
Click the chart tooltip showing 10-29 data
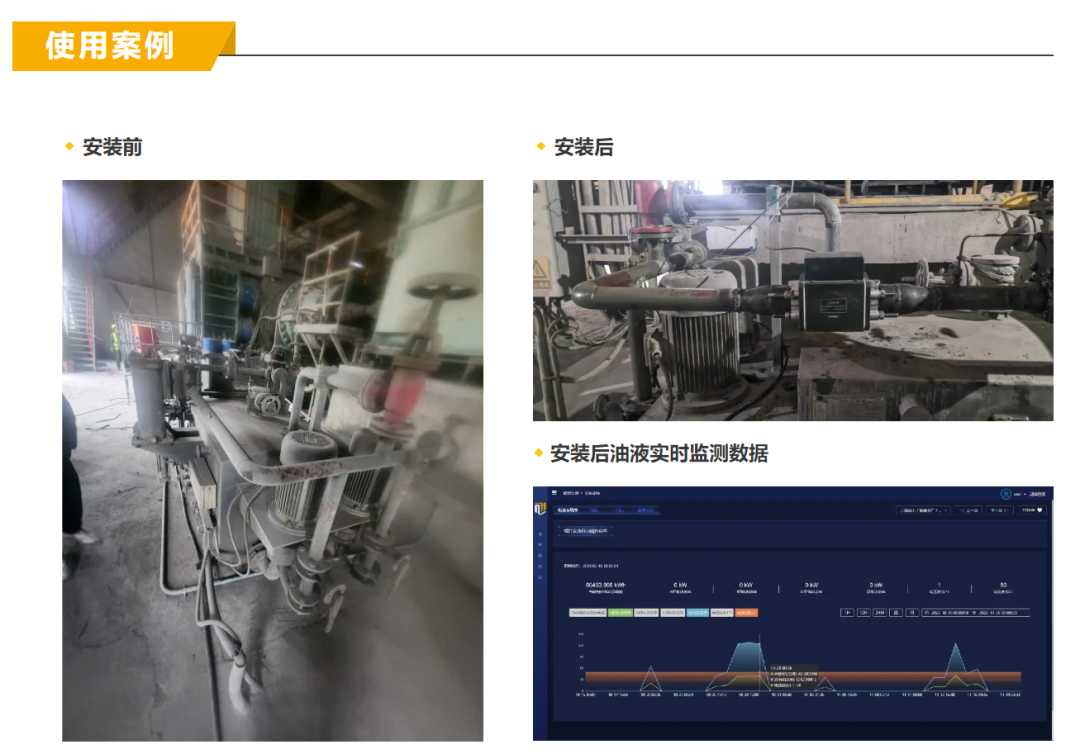pyautogui.click(x=793, y=677)
